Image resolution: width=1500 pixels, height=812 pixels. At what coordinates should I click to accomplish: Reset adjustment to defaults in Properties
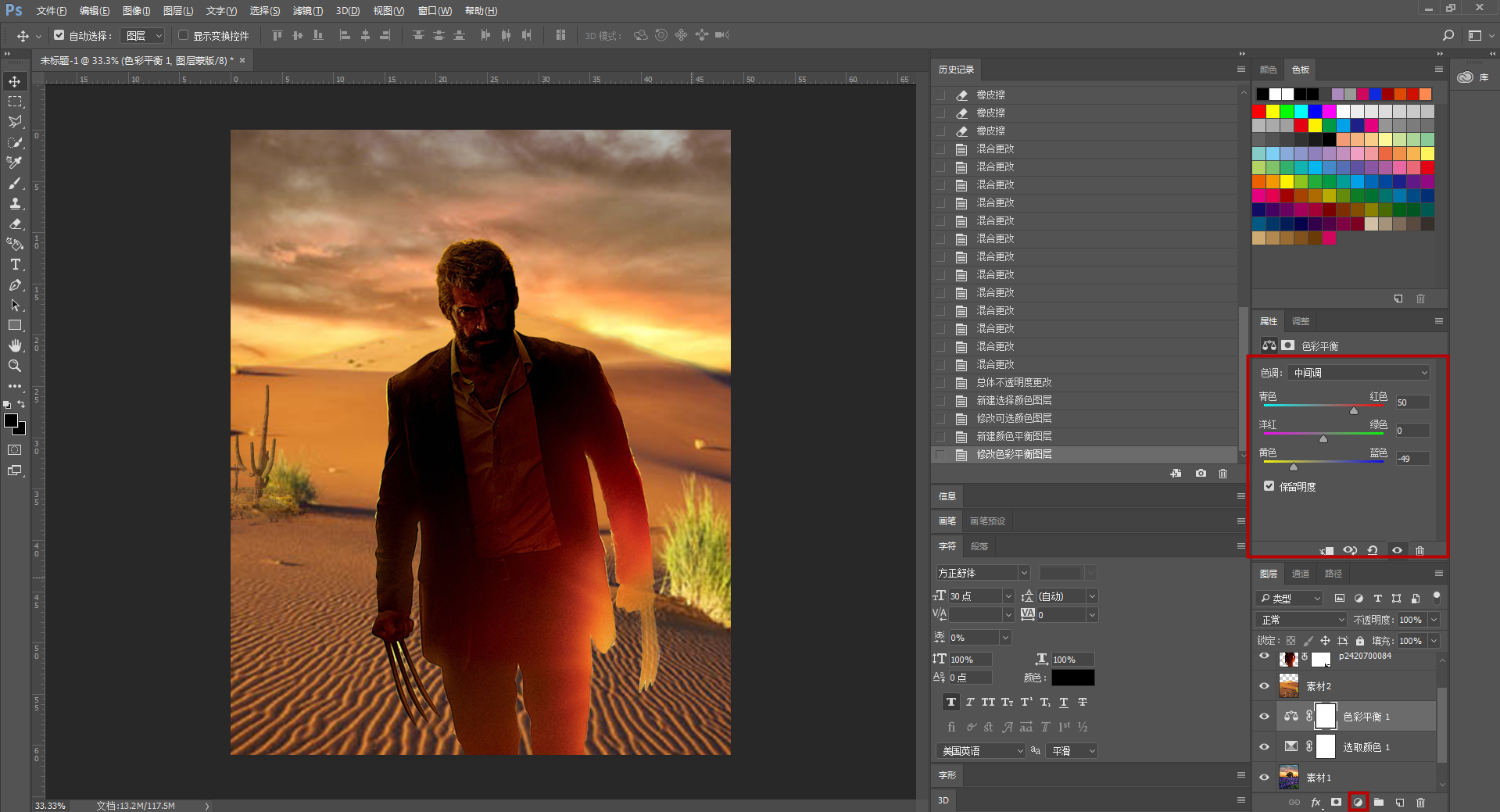click(x=1373, y=550)
